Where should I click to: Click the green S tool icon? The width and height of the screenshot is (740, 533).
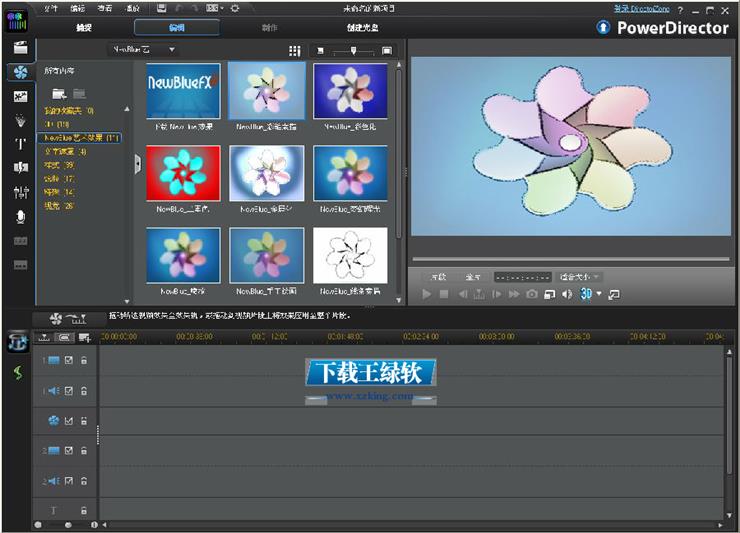18,372
